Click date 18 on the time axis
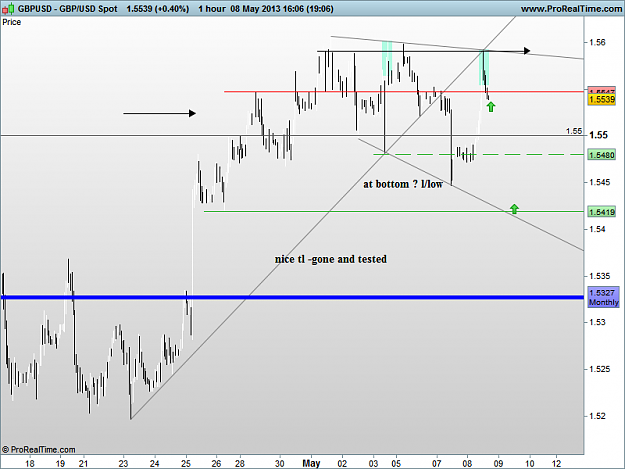Viewport: 625px width, 469px height. pos(29,464)
